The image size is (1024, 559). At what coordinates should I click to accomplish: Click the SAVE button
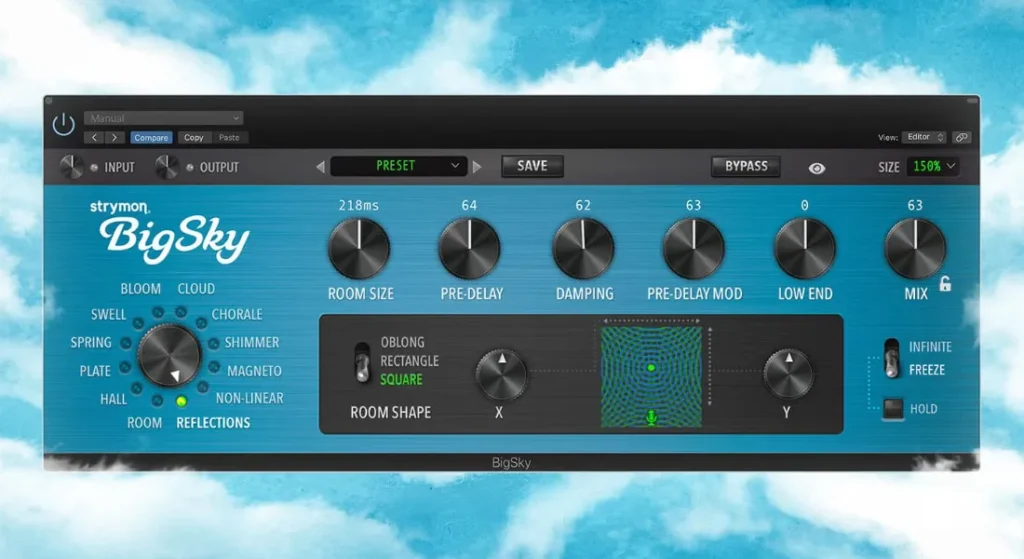[532, 166]
